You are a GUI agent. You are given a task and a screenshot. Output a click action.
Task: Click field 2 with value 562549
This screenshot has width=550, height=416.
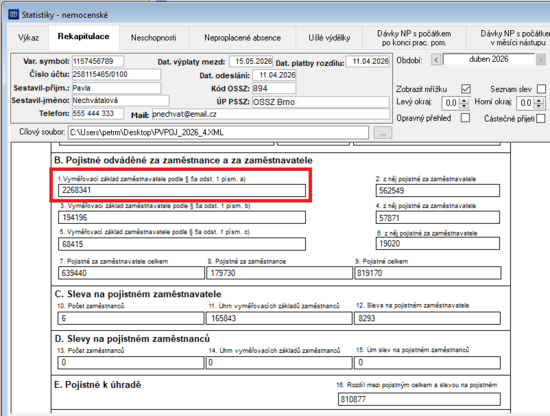coord(438,190)
